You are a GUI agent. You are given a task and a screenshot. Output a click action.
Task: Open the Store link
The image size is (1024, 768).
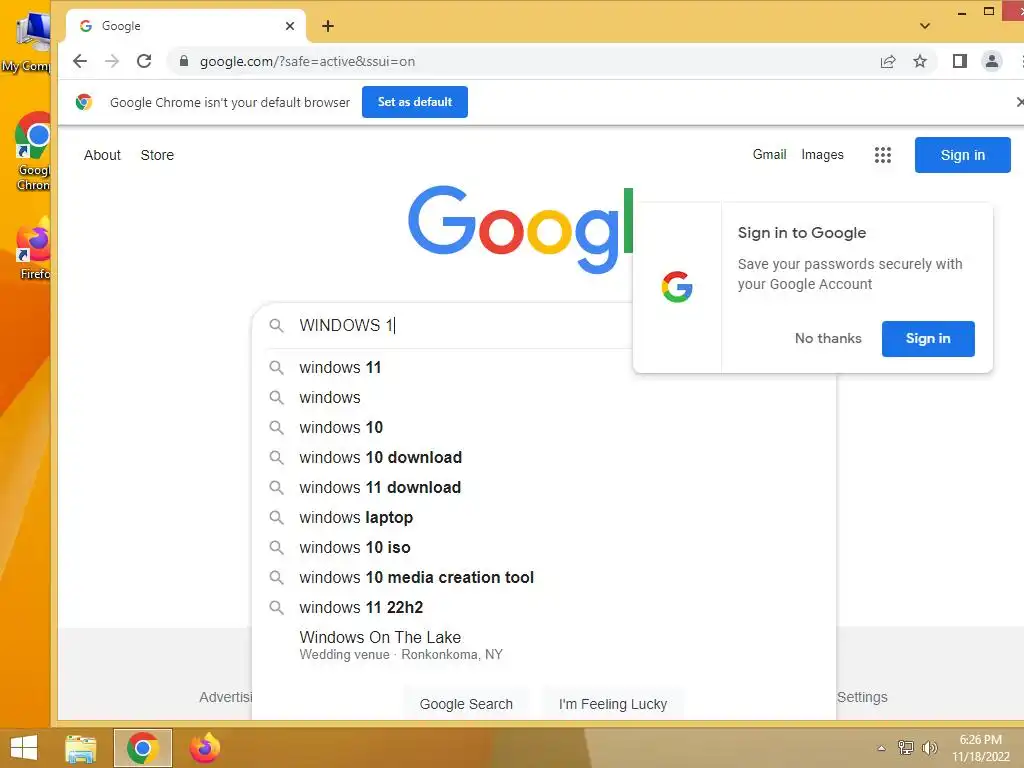pos(157,155)
